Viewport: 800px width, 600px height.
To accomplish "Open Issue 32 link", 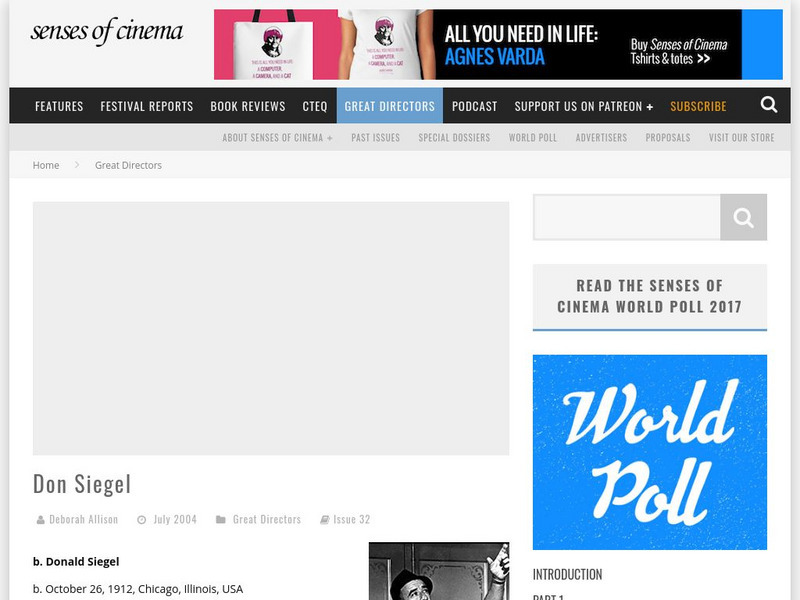I will pos(352,520).
